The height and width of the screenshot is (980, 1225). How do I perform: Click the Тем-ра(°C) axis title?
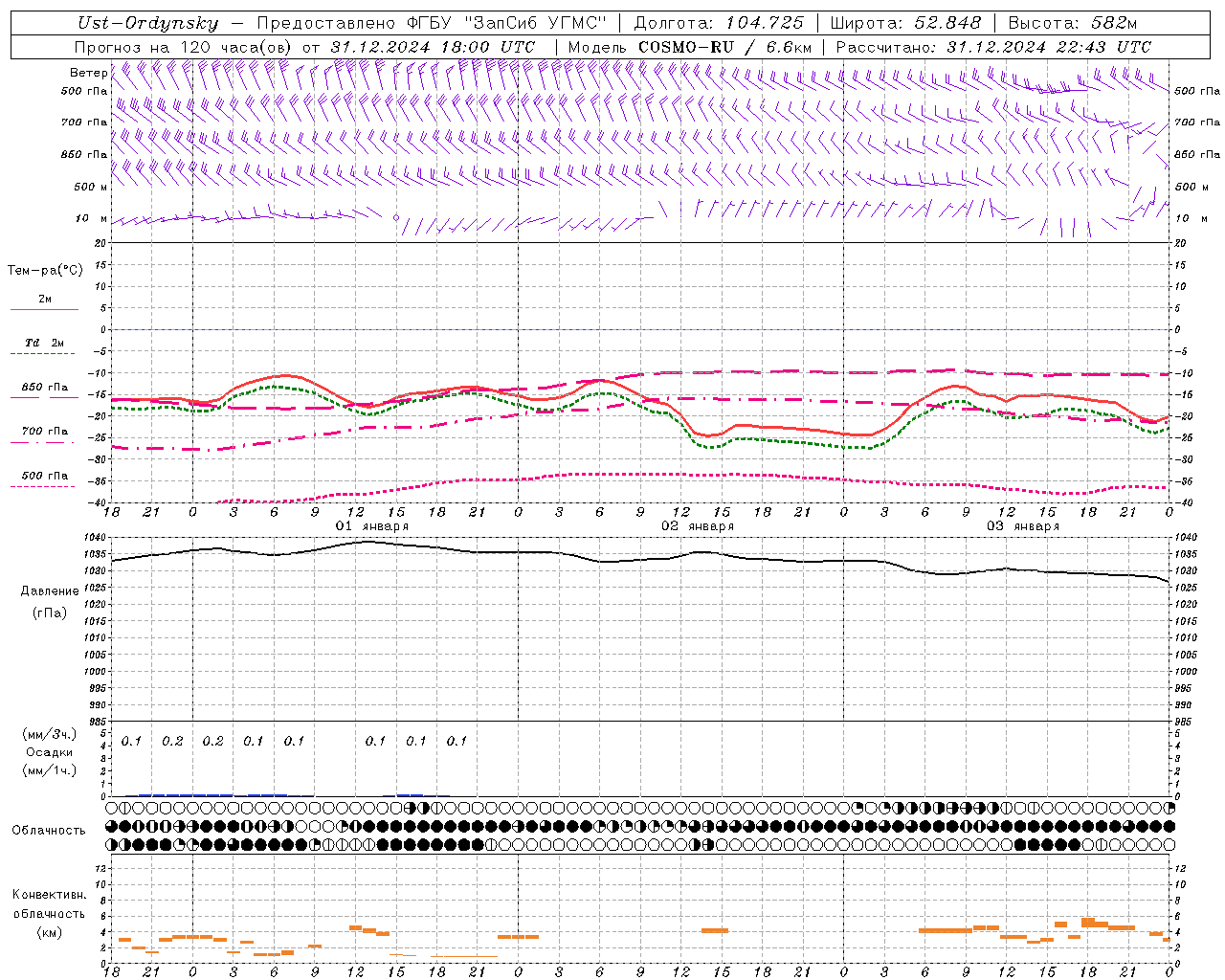[x=45, y=271]
